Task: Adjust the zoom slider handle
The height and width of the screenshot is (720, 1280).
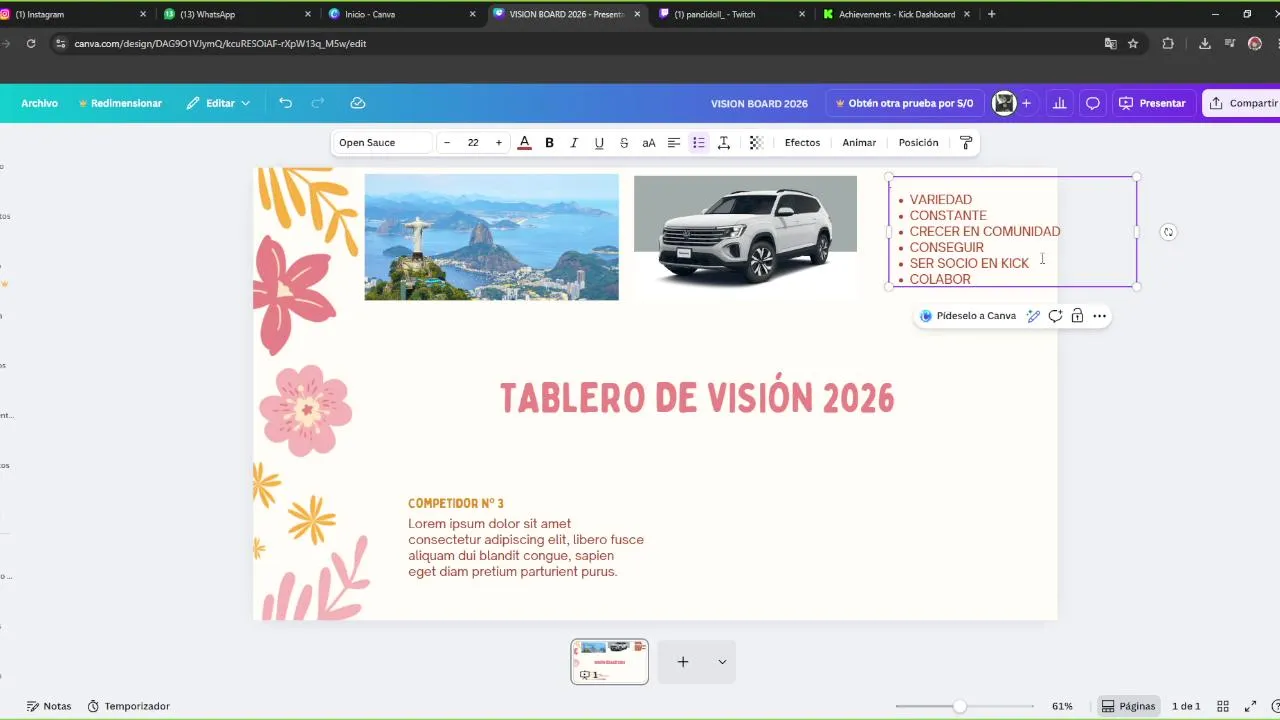Action: point(960,706)
